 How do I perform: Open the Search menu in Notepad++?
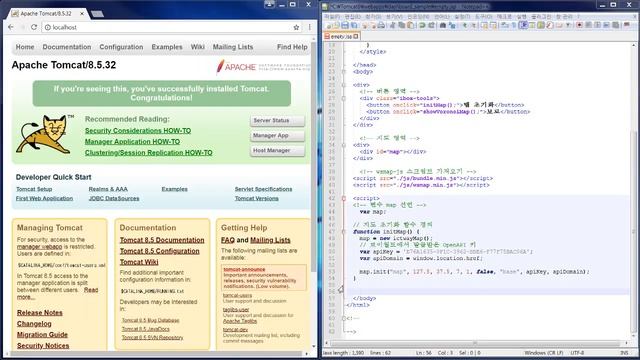point(373,17)
